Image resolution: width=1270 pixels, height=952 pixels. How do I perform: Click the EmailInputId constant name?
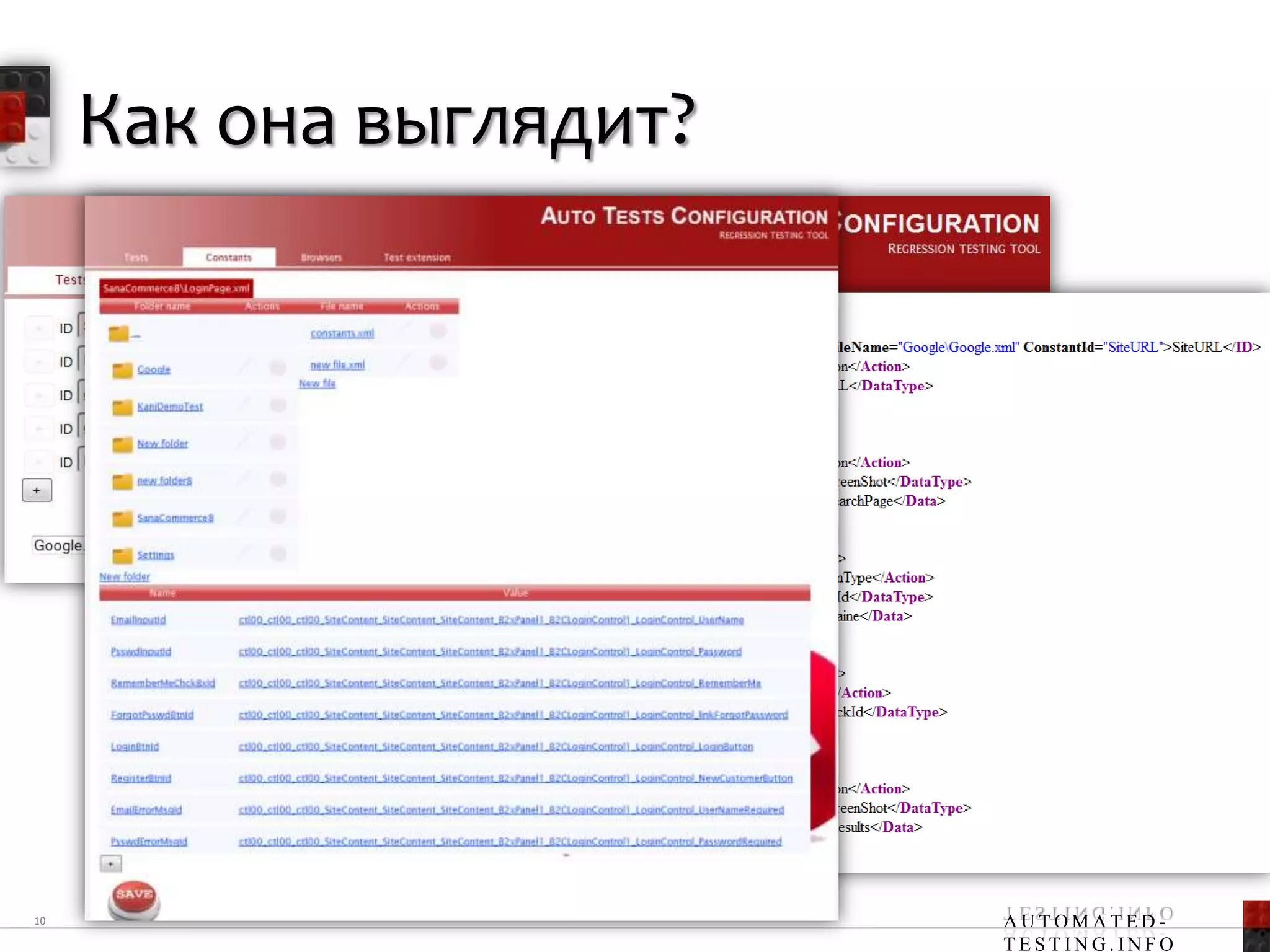[138, 620]
